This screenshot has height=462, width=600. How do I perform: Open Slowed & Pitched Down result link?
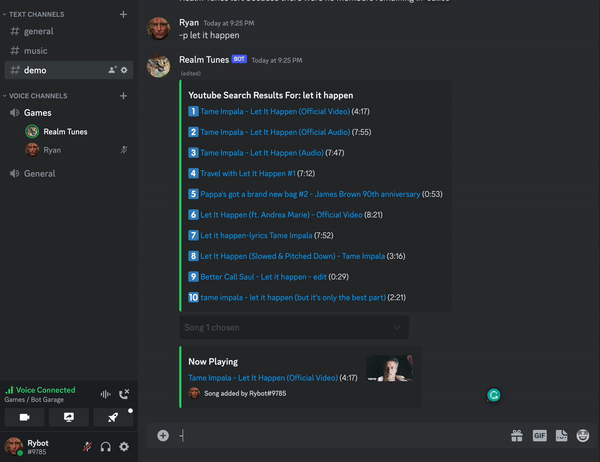292,256
